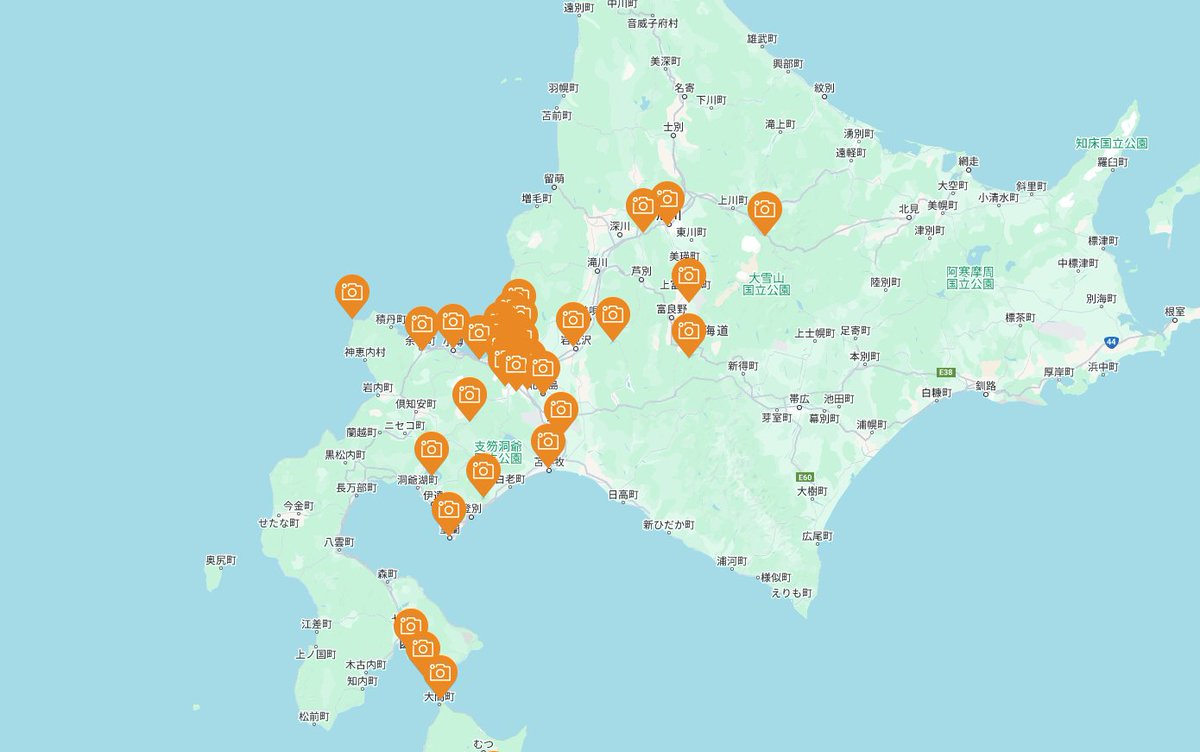Viewport: 1200px width, 752px height.
Task: Click the route 44 road badge
Action: pos(1110,341)
